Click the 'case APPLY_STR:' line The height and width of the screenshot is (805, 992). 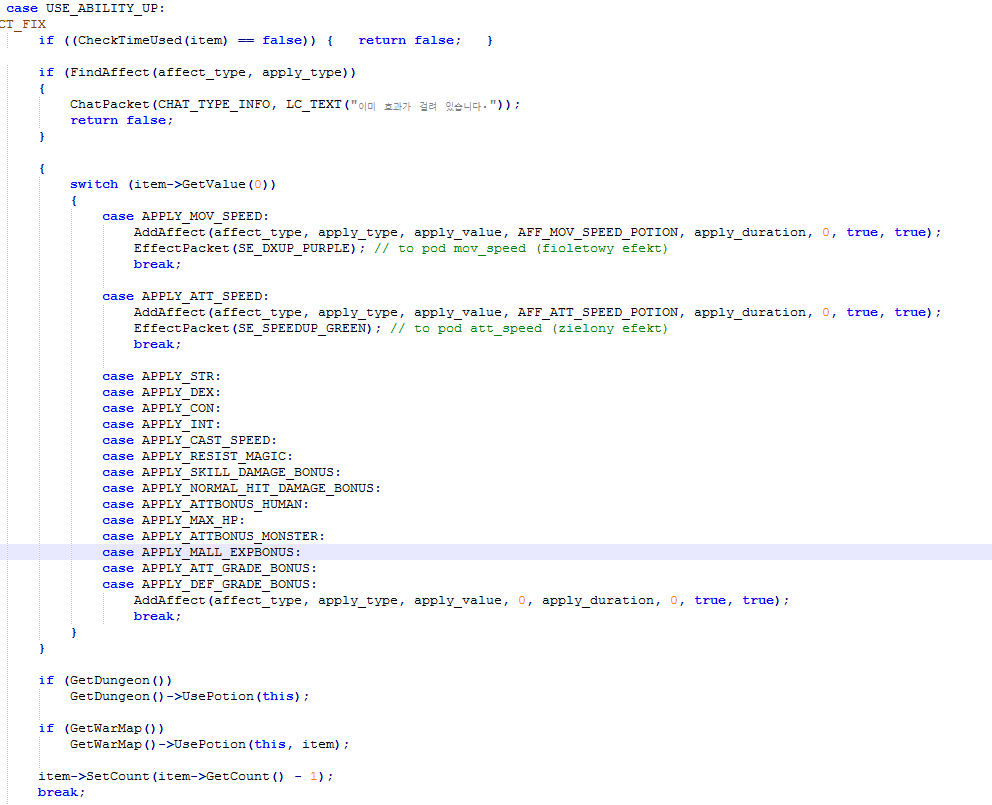tap(161, 377)
